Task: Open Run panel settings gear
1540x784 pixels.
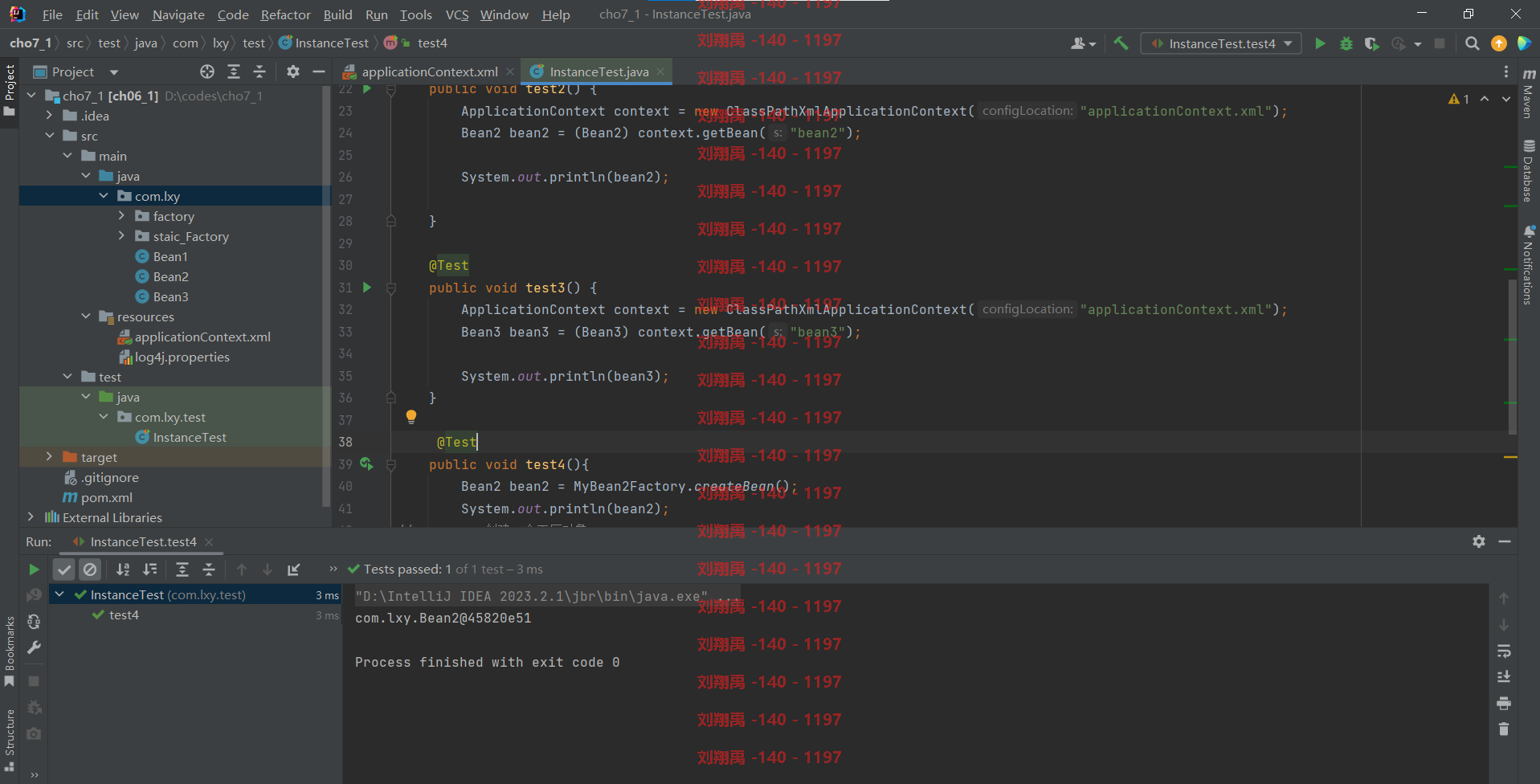Action: coord(1479,541)
